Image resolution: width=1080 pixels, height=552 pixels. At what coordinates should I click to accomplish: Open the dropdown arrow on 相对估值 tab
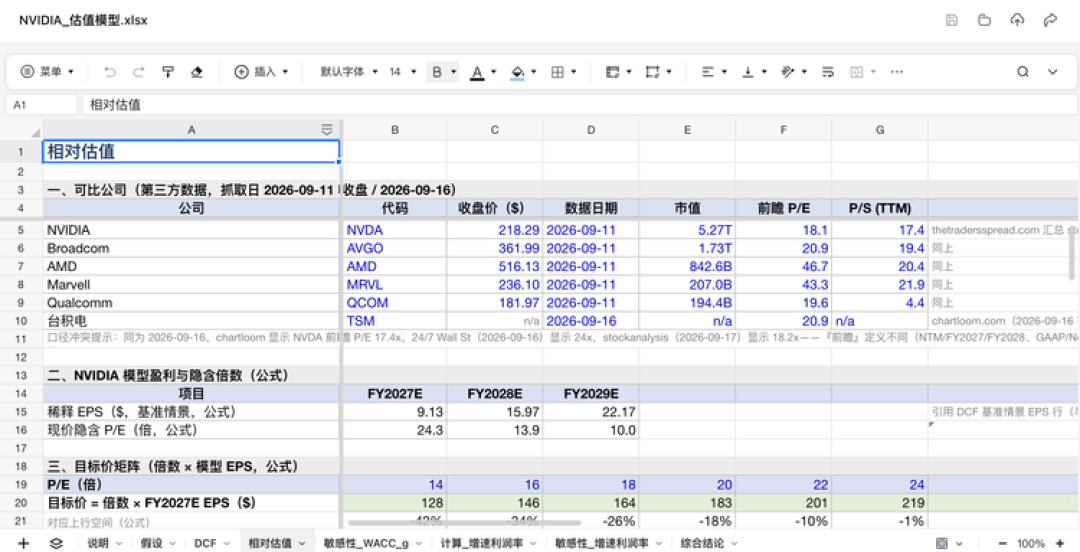(x=302, y=544)
